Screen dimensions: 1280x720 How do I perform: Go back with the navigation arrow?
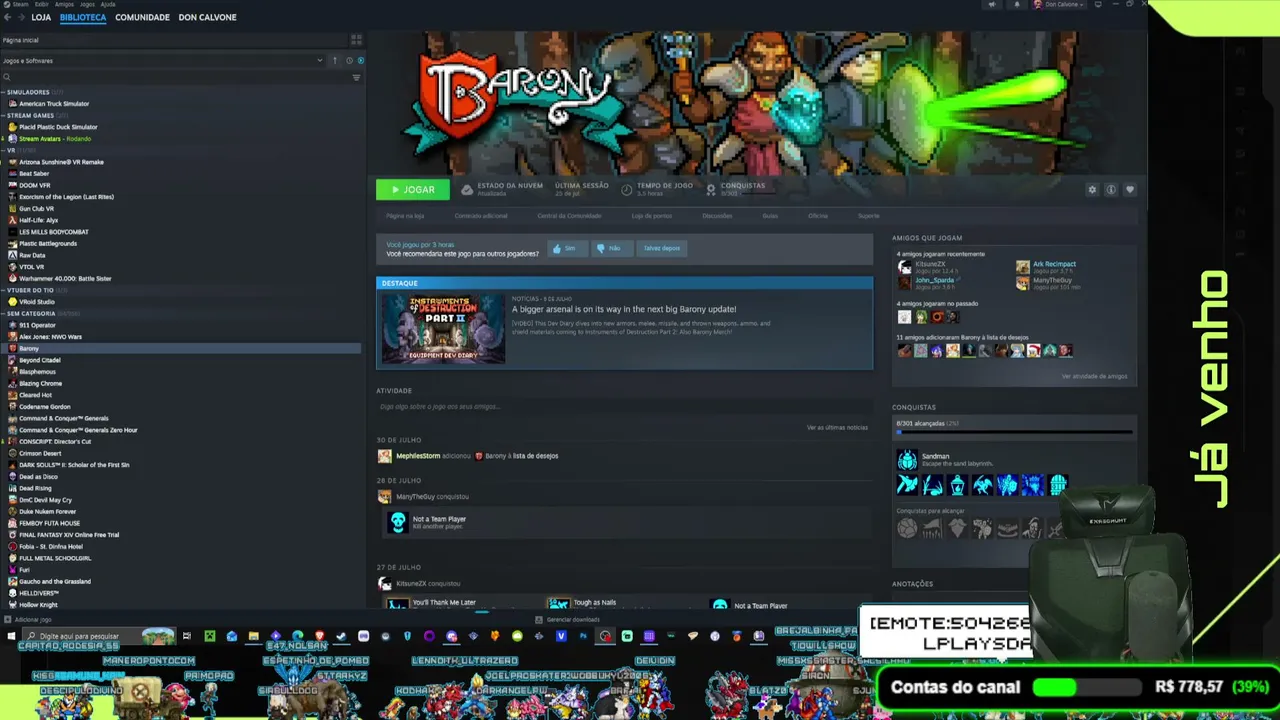click(x=8, y=17)
